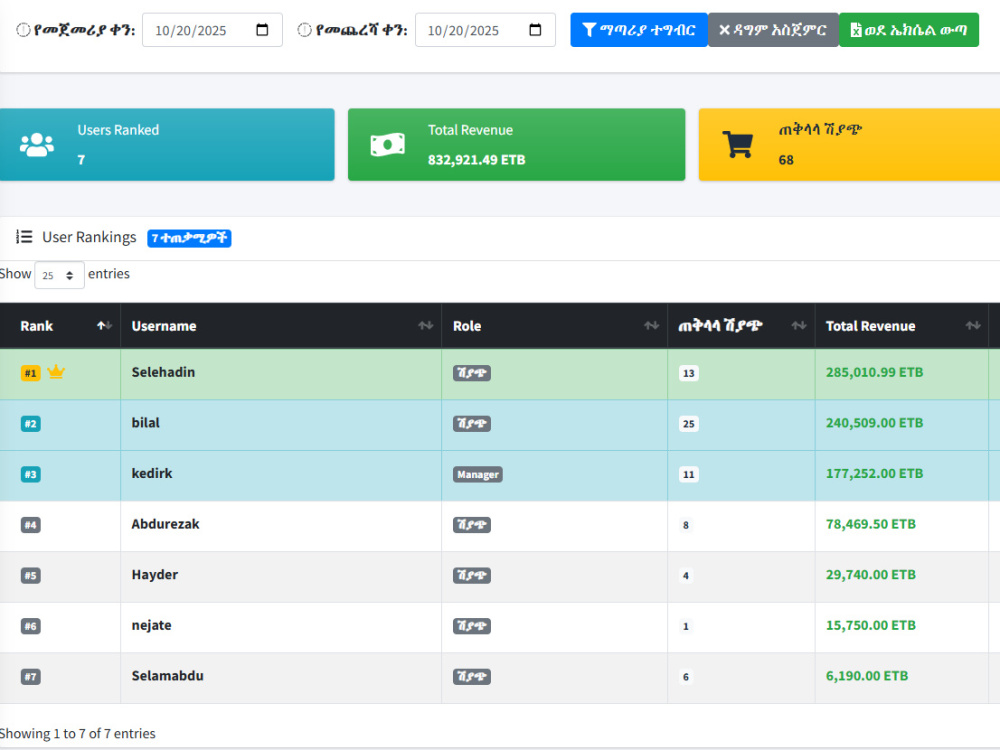
Task: Click username Hayder
Action: coord(154,575)
